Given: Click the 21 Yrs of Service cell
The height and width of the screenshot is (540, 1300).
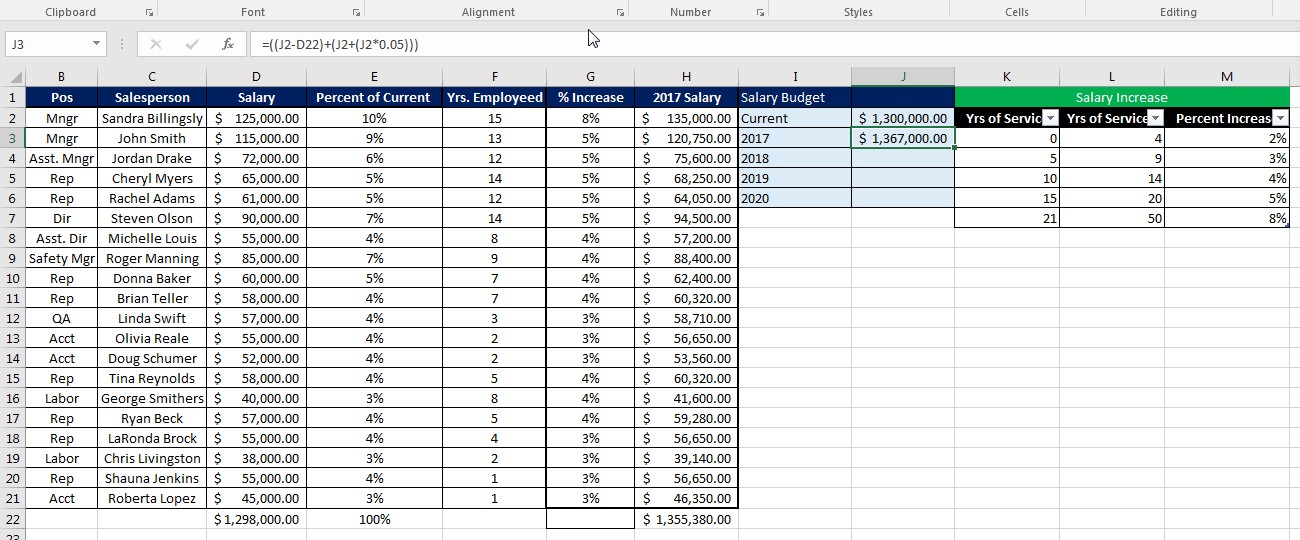Looking at the screenshot, I should coord(1007,218).
